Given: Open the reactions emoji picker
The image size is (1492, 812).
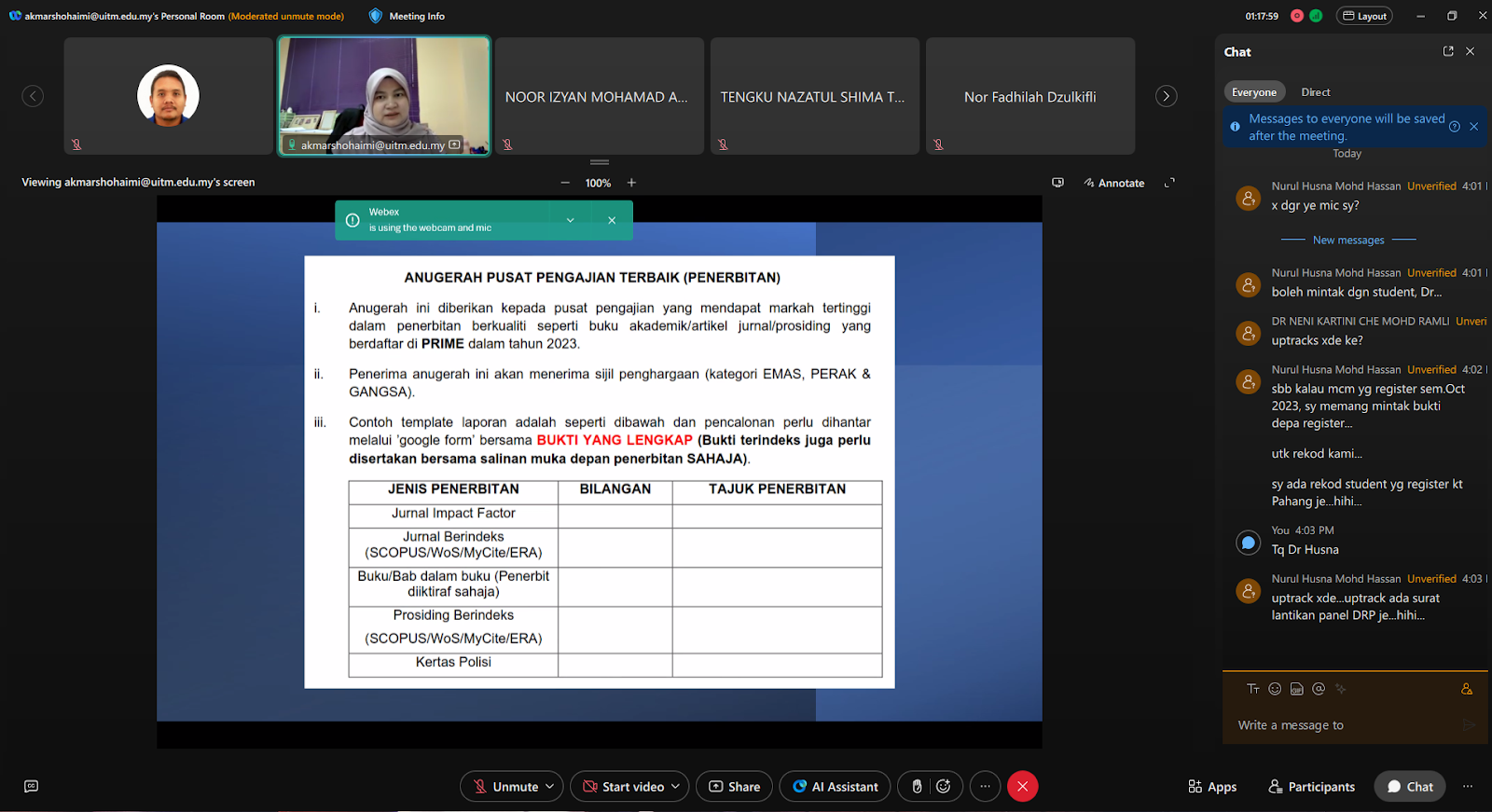Looking at the screenshot, I should coord(944,786).
